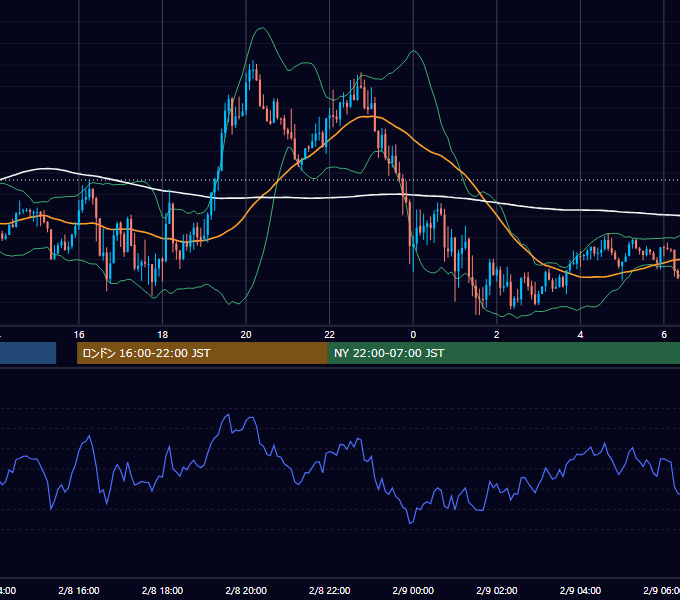Click the 2/9 02:00 date label
Screen dimensions: 680x600
point(497,591)
